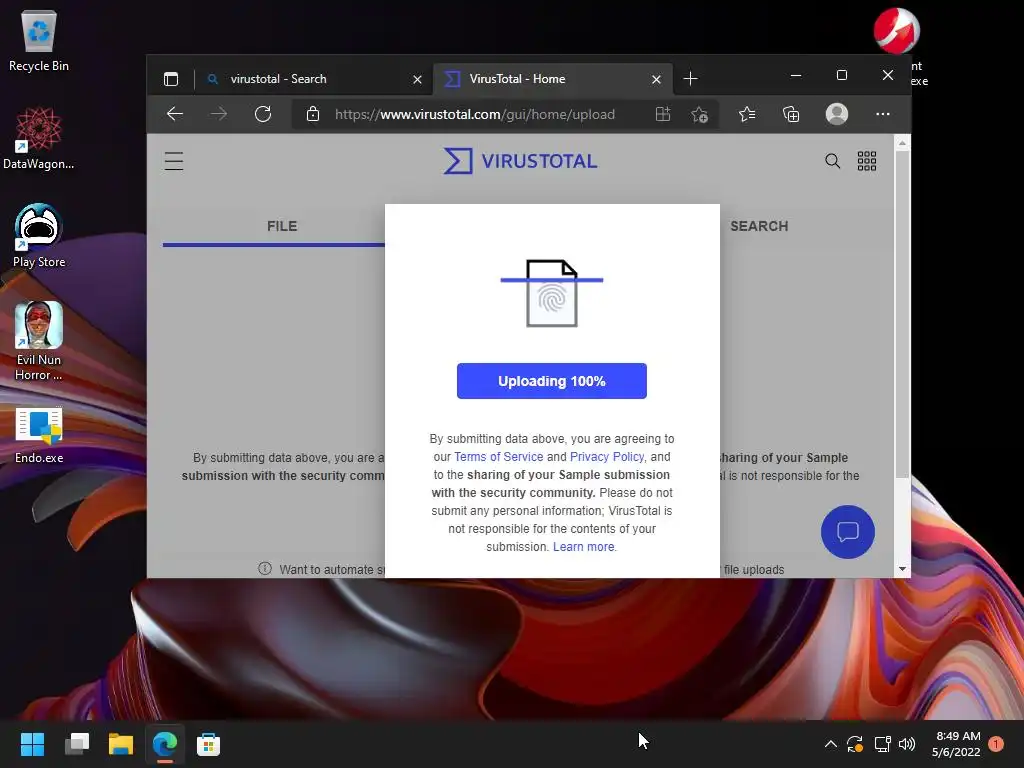Screen dimensions: 1024x768
Task: Follow the Learn more link
Action: (x=584, y=547)
